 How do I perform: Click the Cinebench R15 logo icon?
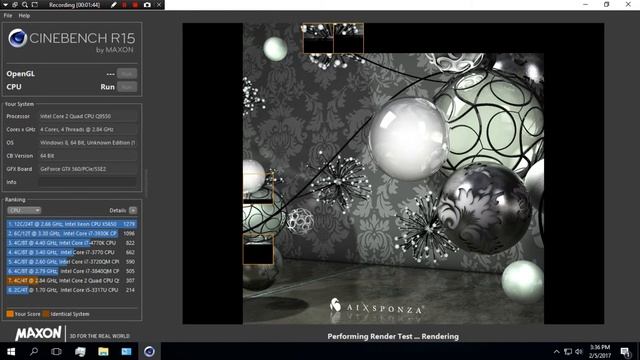18,38
